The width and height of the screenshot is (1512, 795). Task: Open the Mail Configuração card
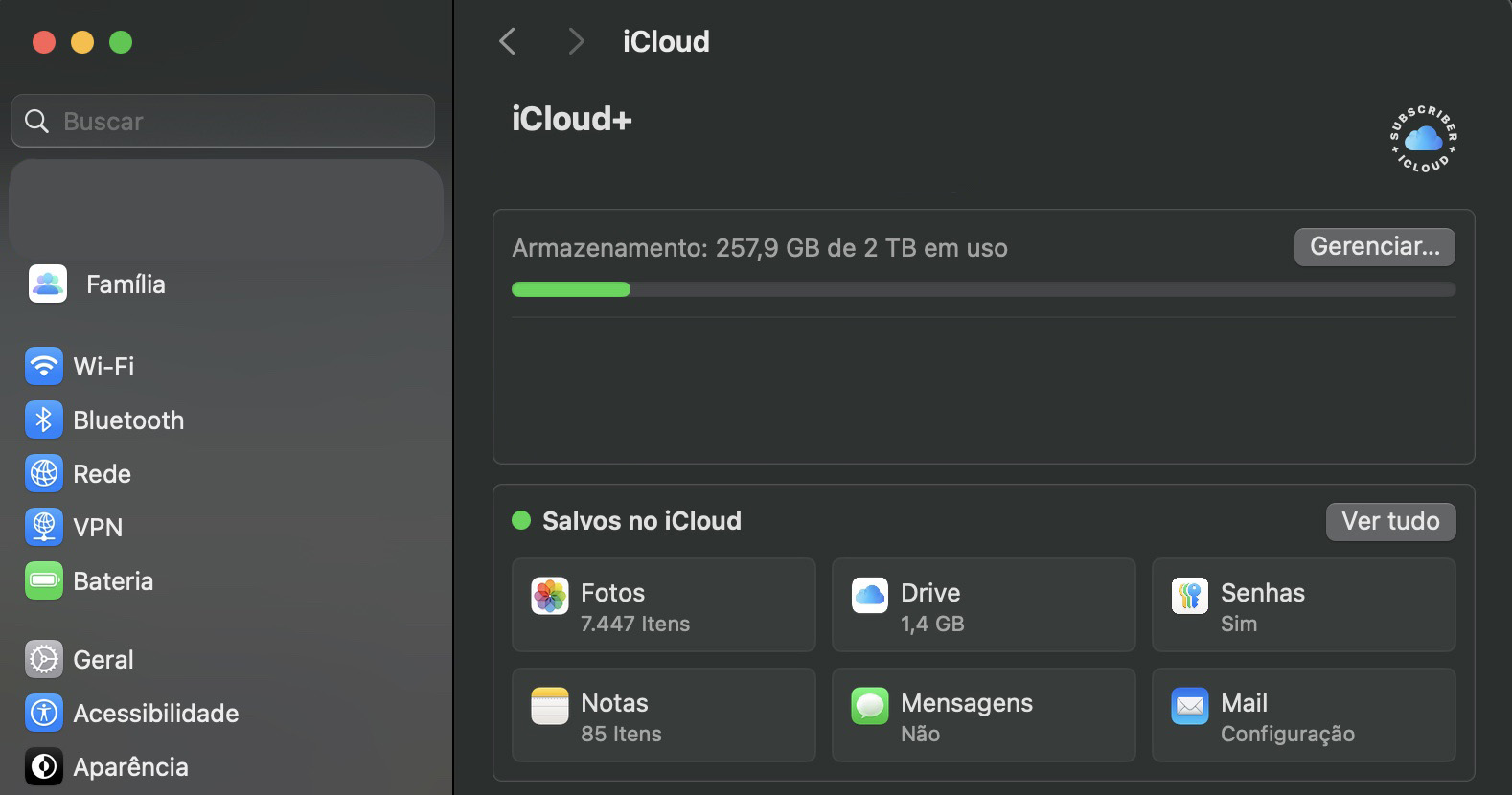click(1304, 715)
